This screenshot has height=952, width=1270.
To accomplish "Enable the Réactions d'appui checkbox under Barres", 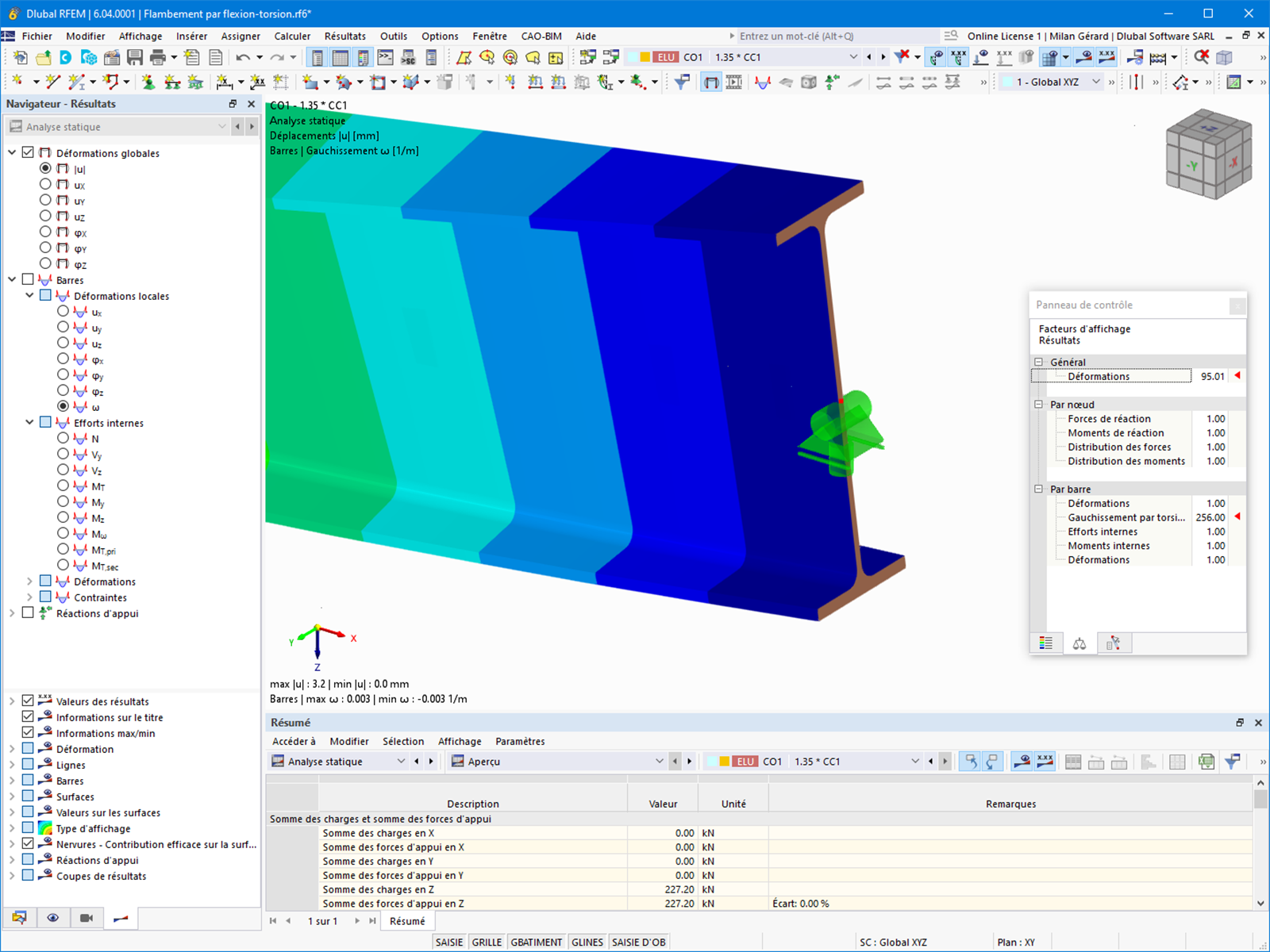I will tap(28, 612).
